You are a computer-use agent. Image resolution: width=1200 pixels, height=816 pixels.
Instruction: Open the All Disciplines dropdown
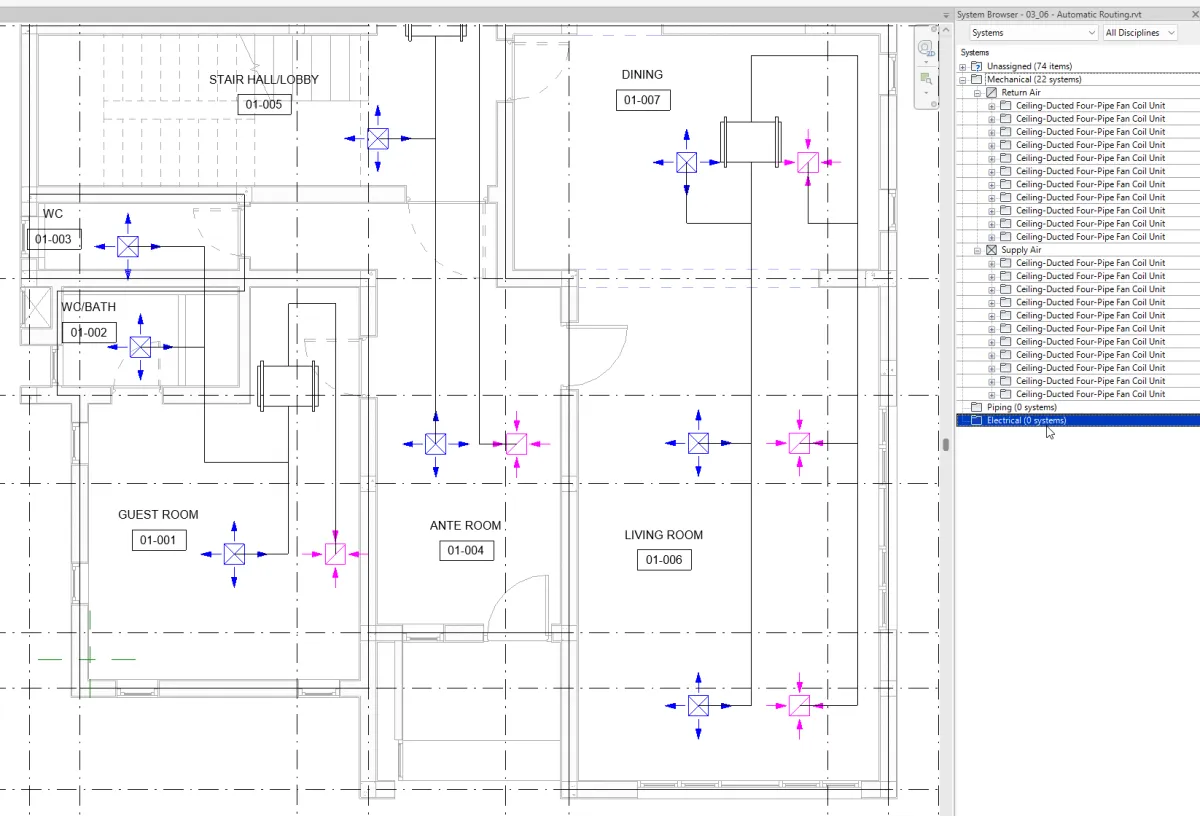1141,33
